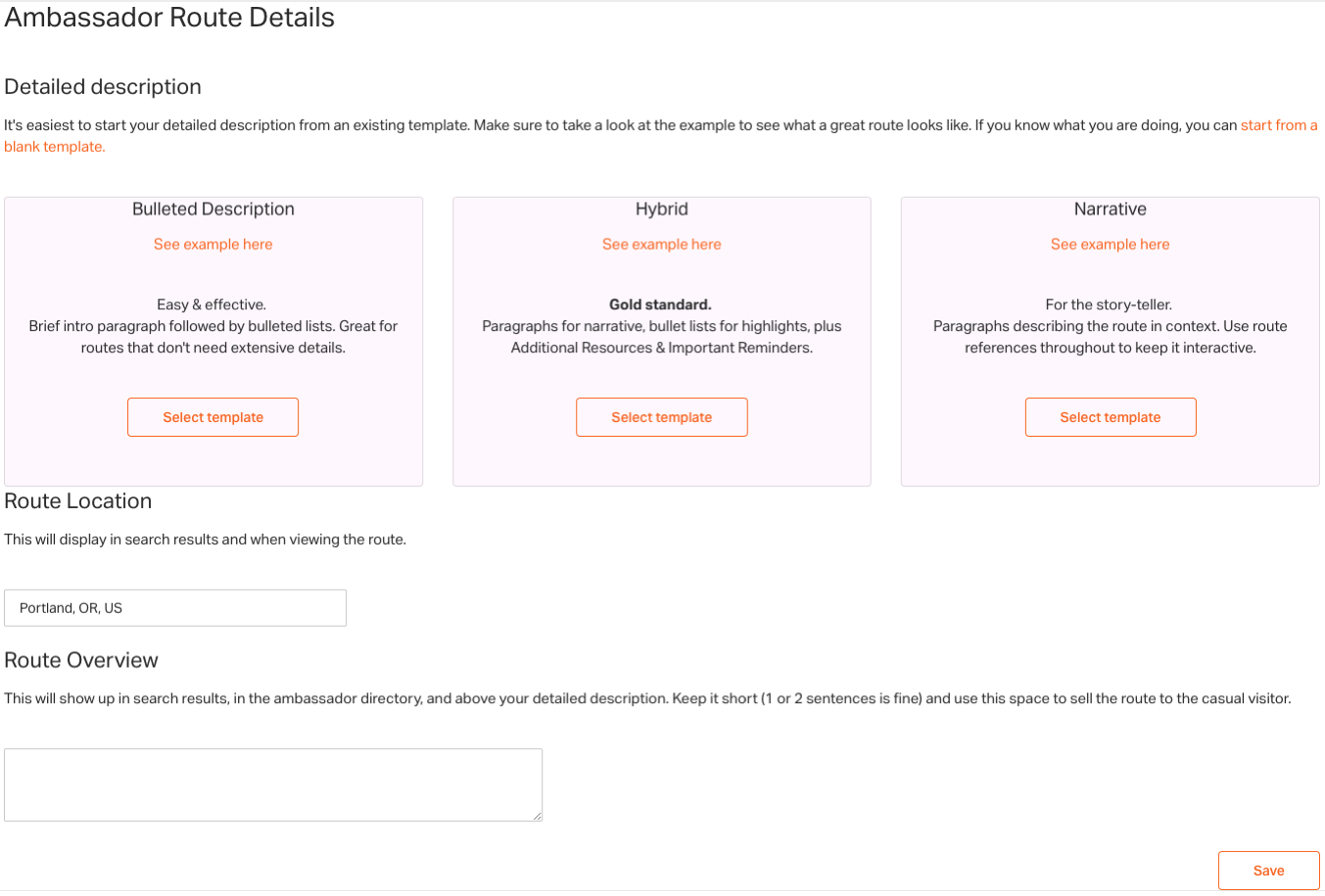The height and width of the screenshot is (896, 1325).
Task: Save the route details
Action: (x=1268, y=871)
